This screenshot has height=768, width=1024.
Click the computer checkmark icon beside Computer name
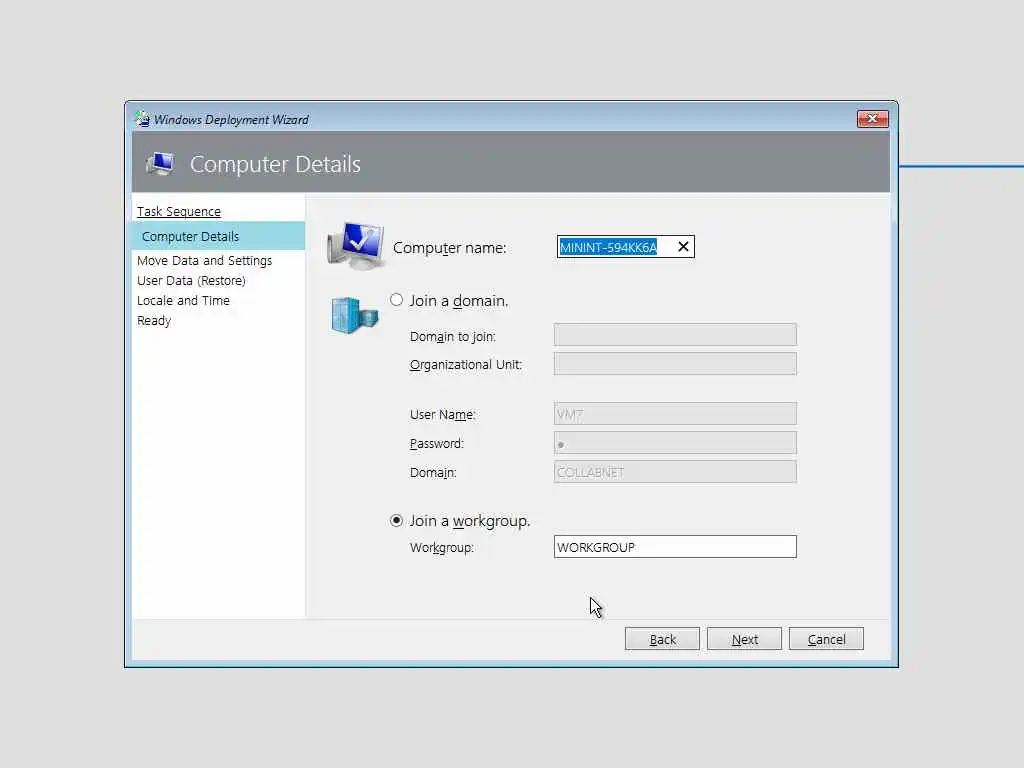point(355,246)
